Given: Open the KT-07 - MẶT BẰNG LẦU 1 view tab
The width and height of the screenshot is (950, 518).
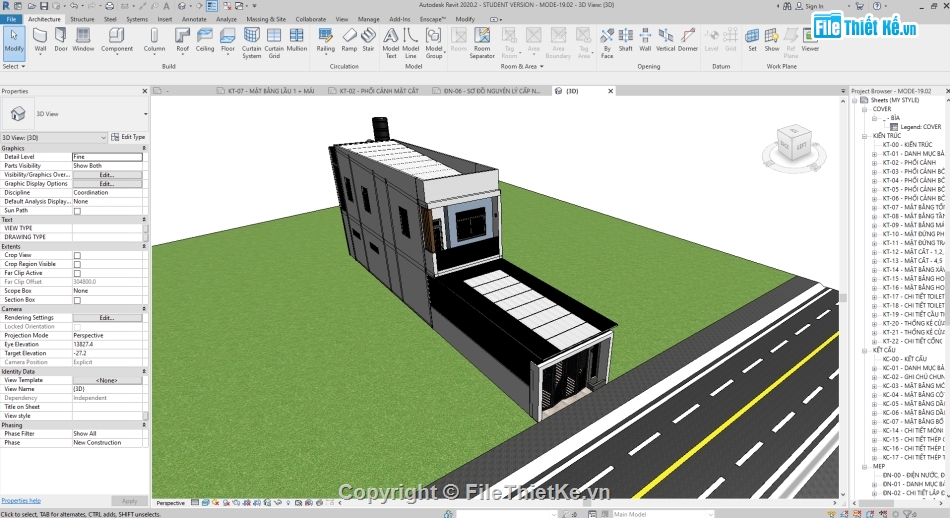Looking at the screenshot, I should [265, 91].
